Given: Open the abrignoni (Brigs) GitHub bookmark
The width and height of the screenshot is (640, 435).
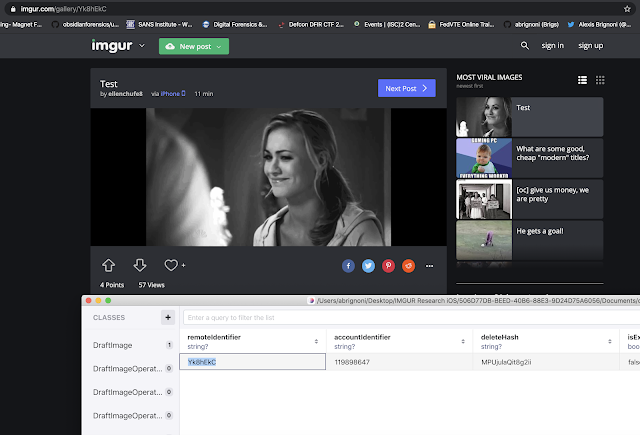Looking at the screenshot, I should (531, 24).
